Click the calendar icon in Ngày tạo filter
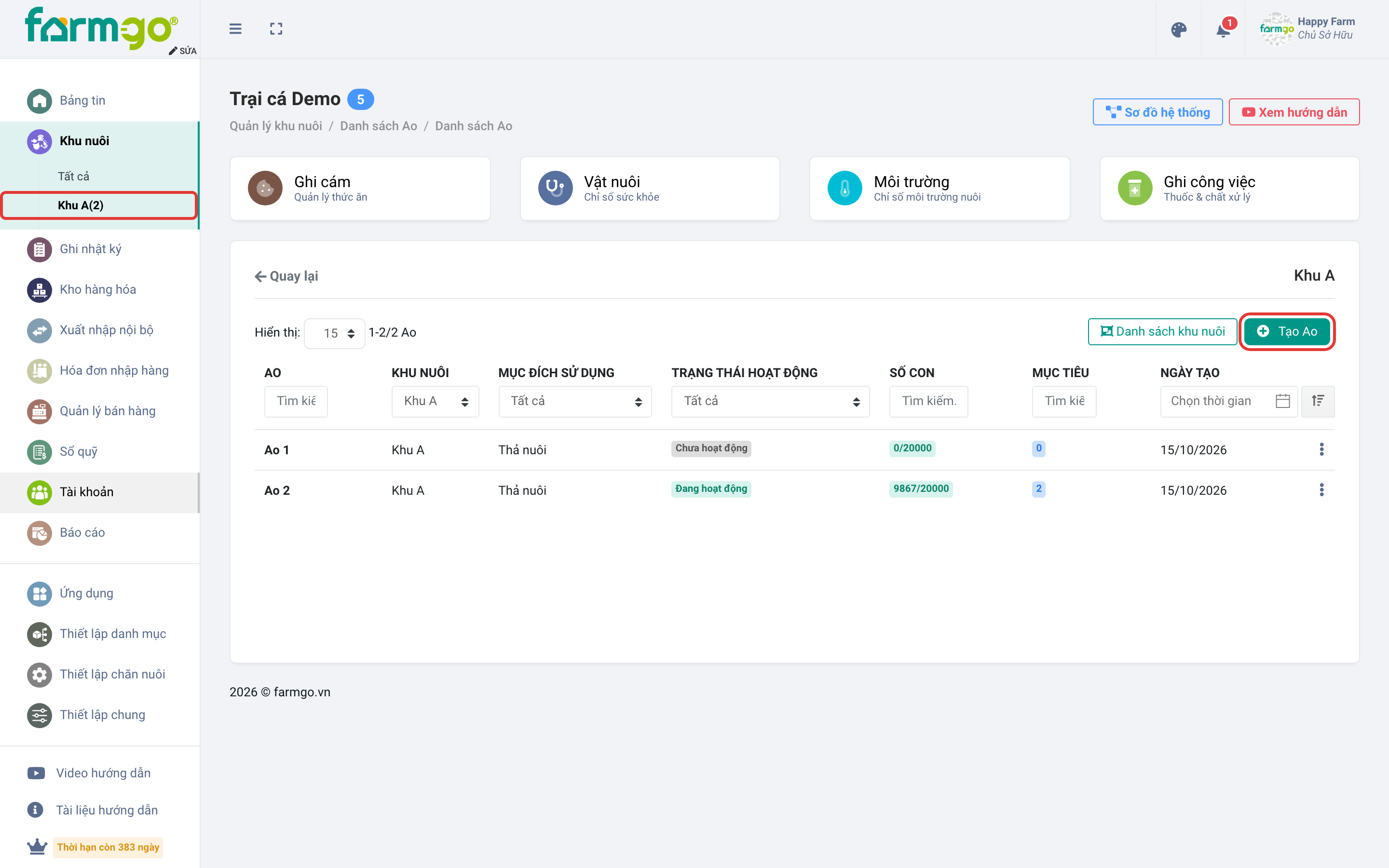Screen dimensions: 1389x868 pos(1283,401)
